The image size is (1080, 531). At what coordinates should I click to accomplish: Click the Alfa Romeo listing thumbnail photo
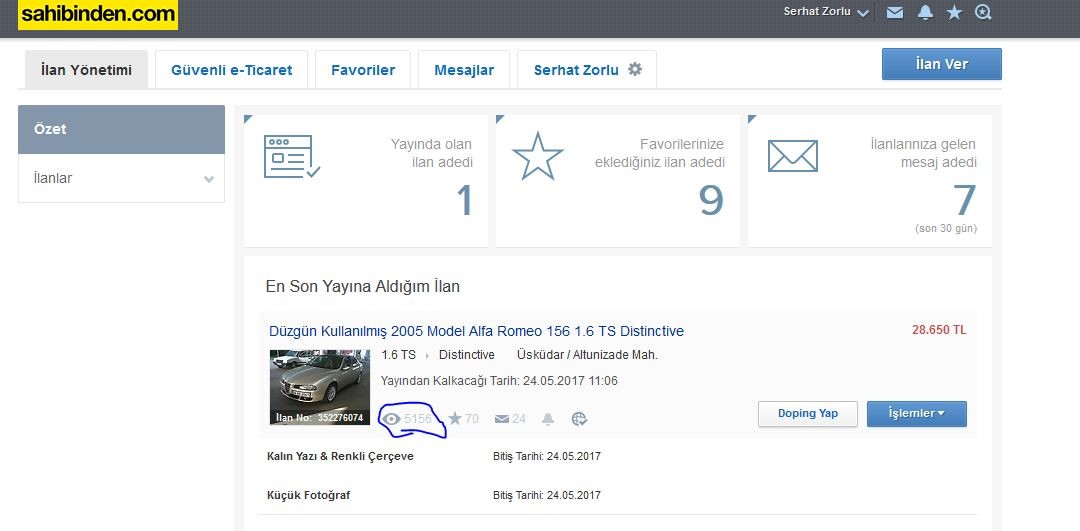click(x=319, y=387)
